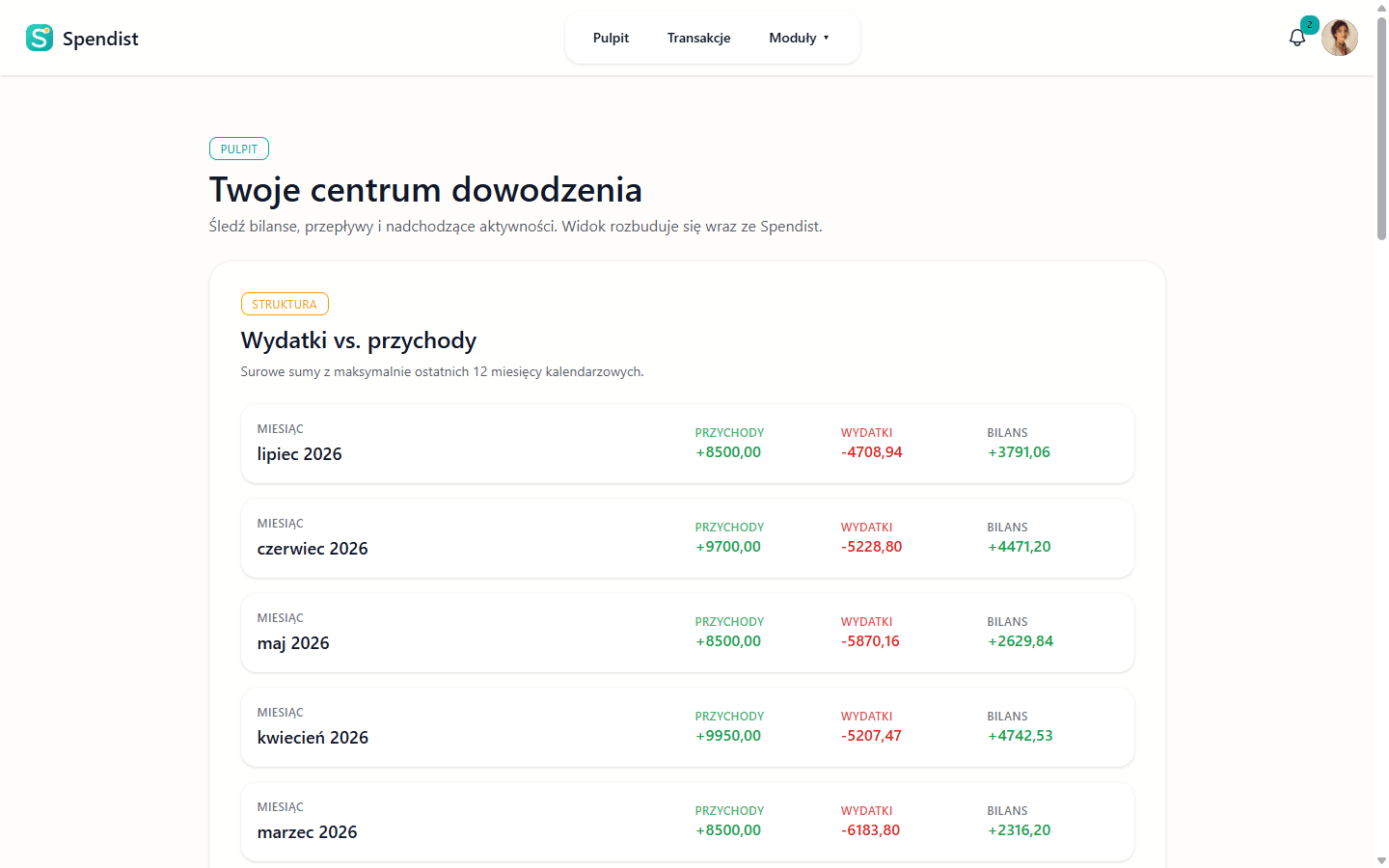
Task: Click balance value +3791,06
Action: tap(1019, 452)
